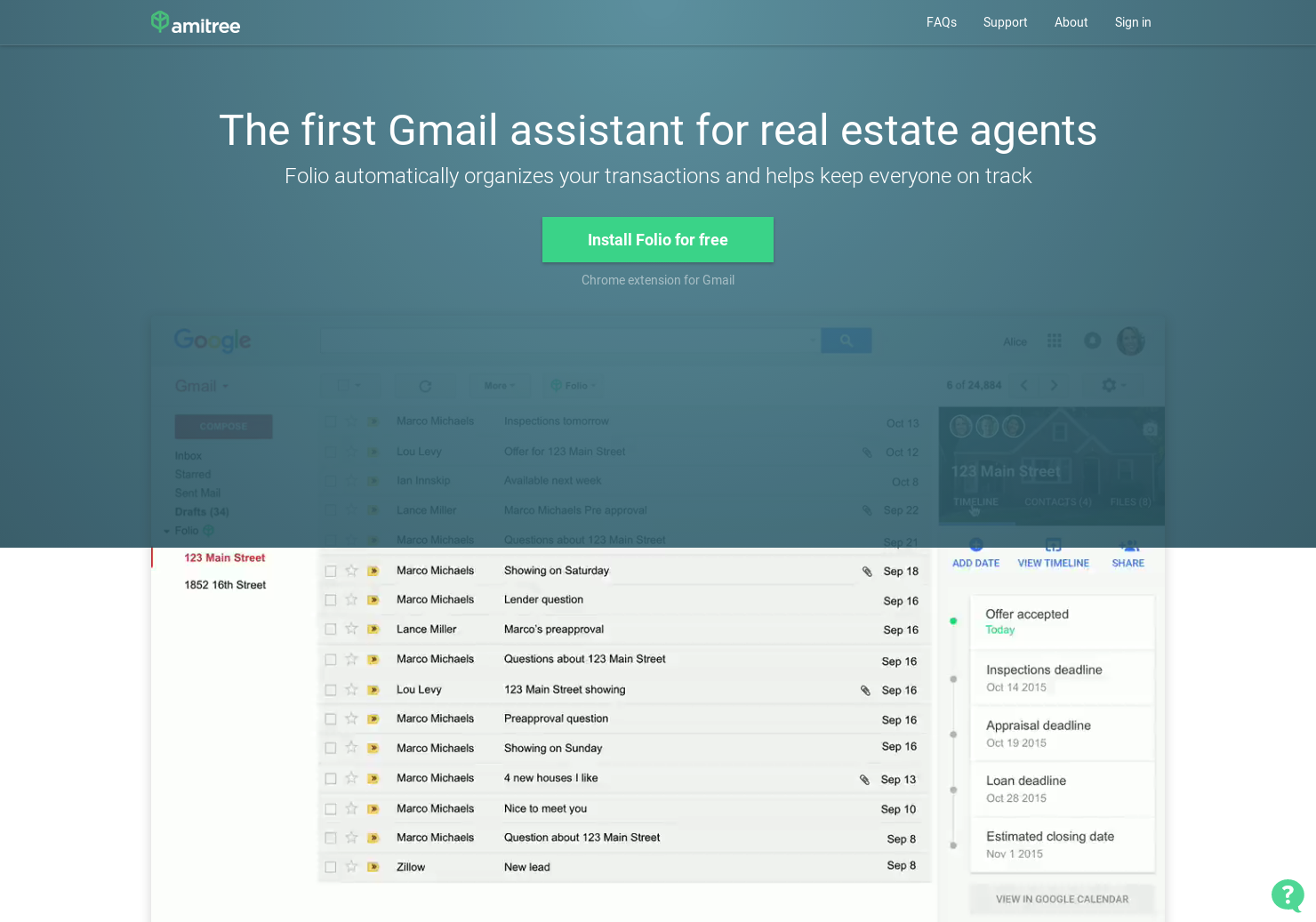Screen dimensions: 1316x922
Task: Check the Marco's preapproval email checkbox
Action: pos(331,629)
